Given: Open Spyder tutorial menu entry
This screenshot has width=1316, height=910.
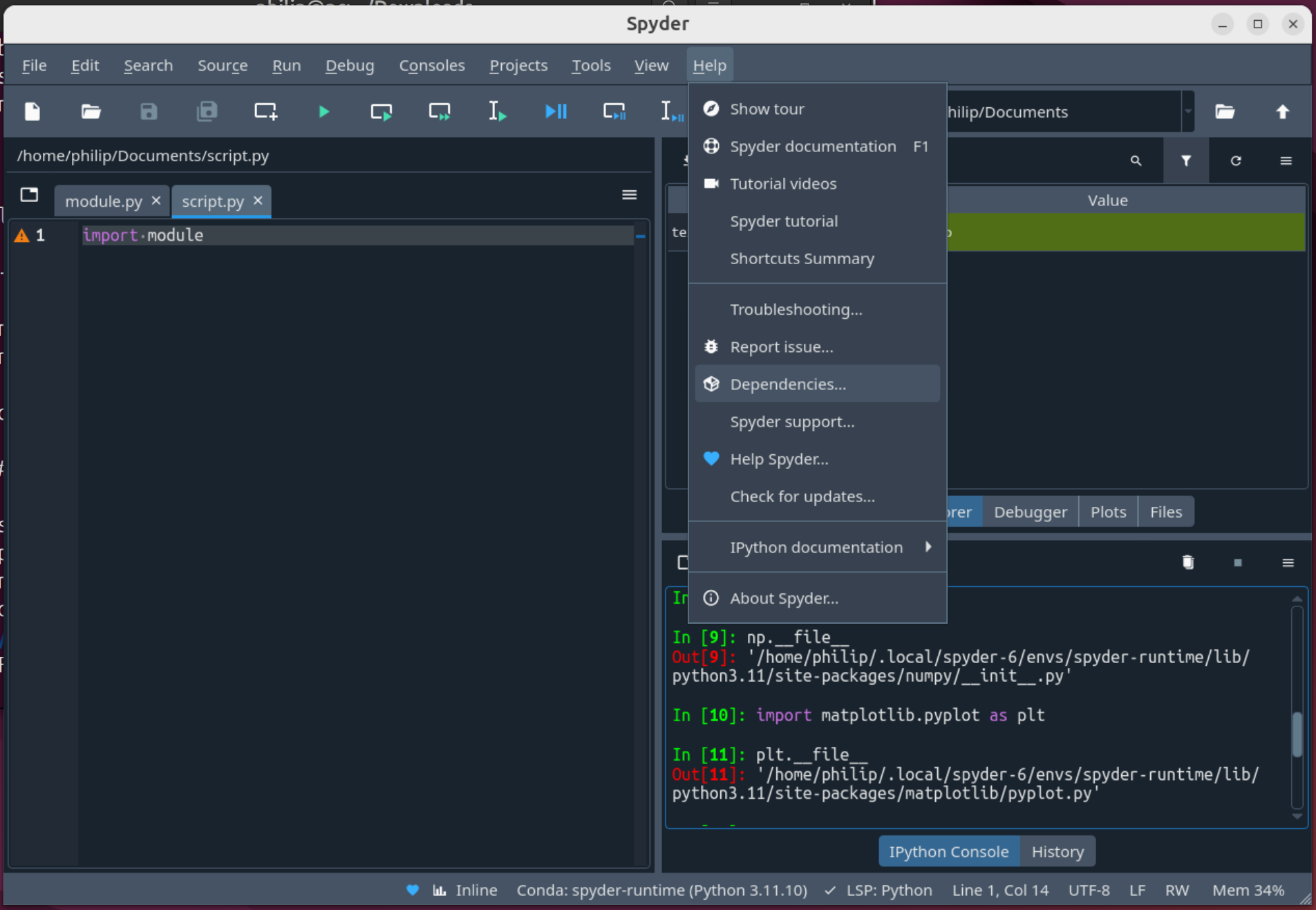Looking at the screenshot, I should tap(817, 221).
